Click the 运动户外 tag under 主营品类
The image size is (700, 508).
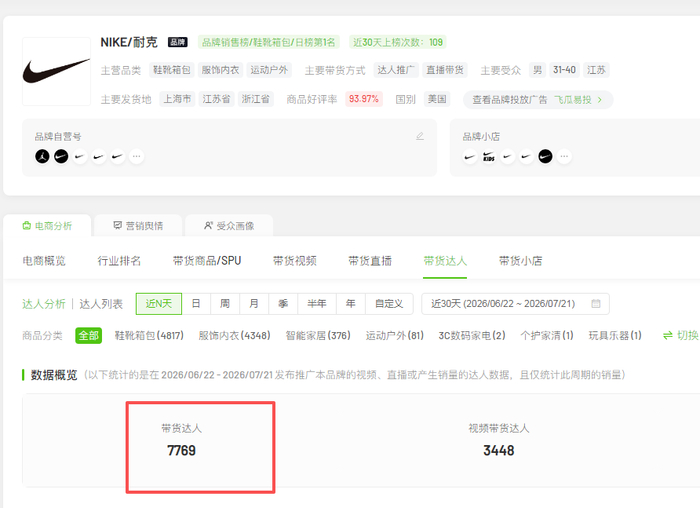[269, 70]
